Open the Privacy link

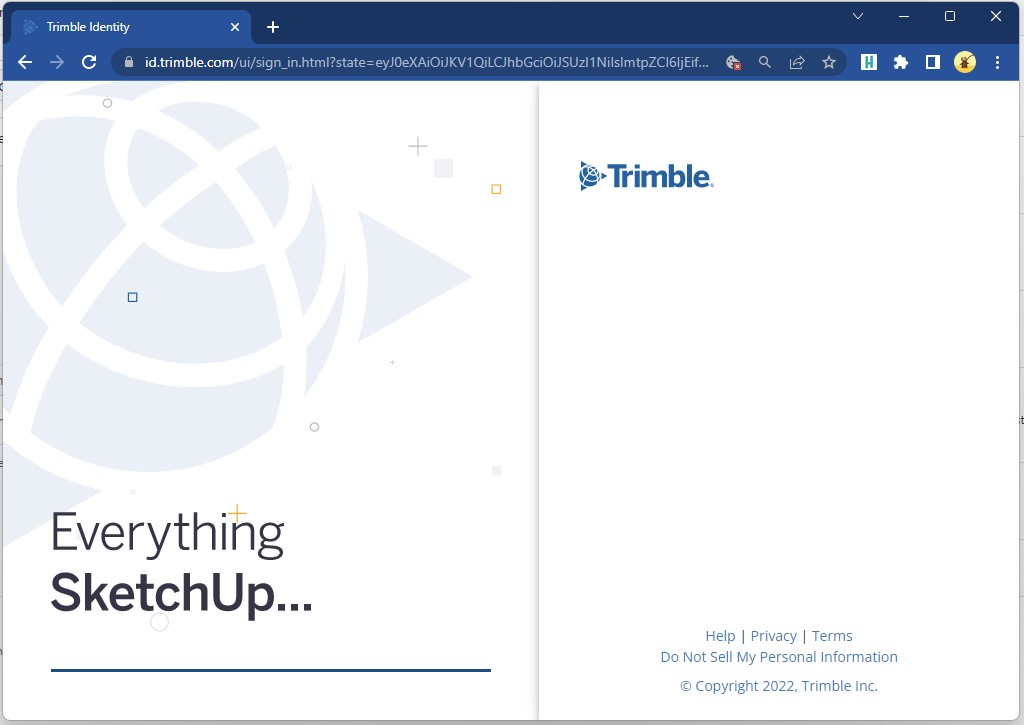point(773,636)
